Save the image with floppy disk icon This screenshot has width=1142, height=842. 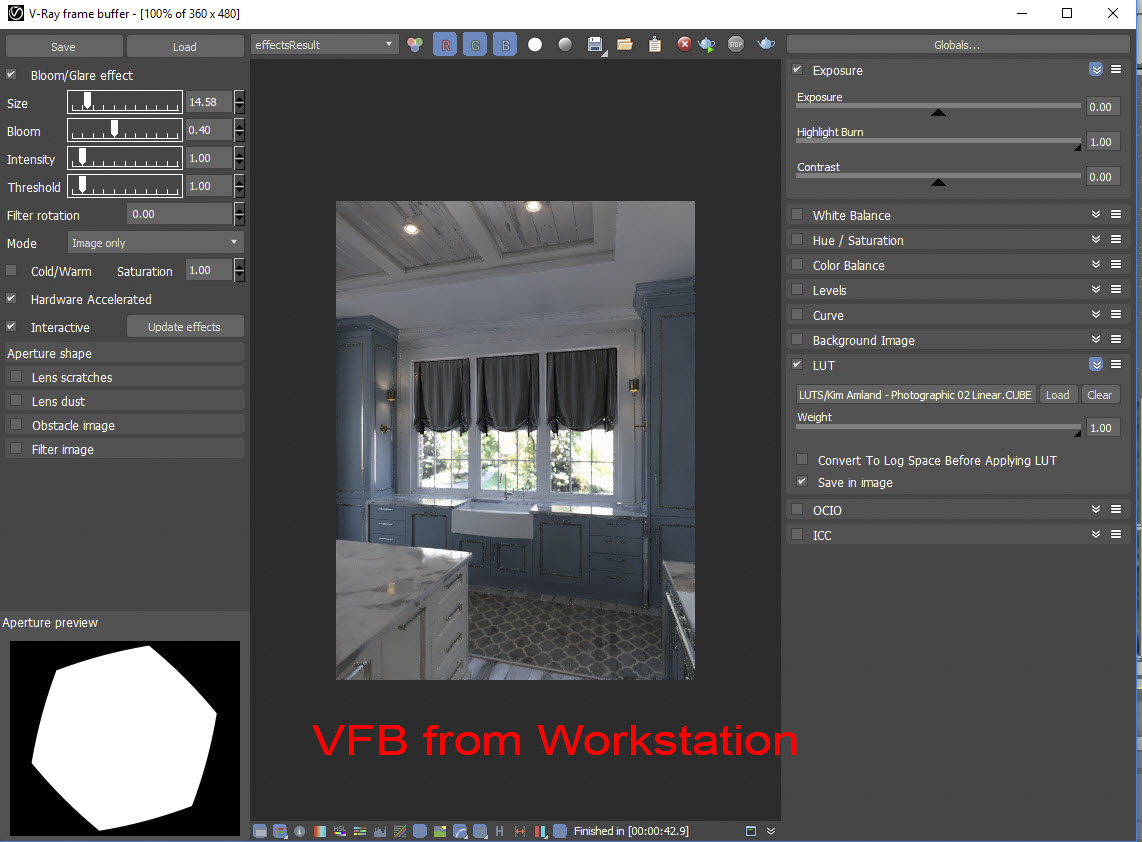click(595, 45)
